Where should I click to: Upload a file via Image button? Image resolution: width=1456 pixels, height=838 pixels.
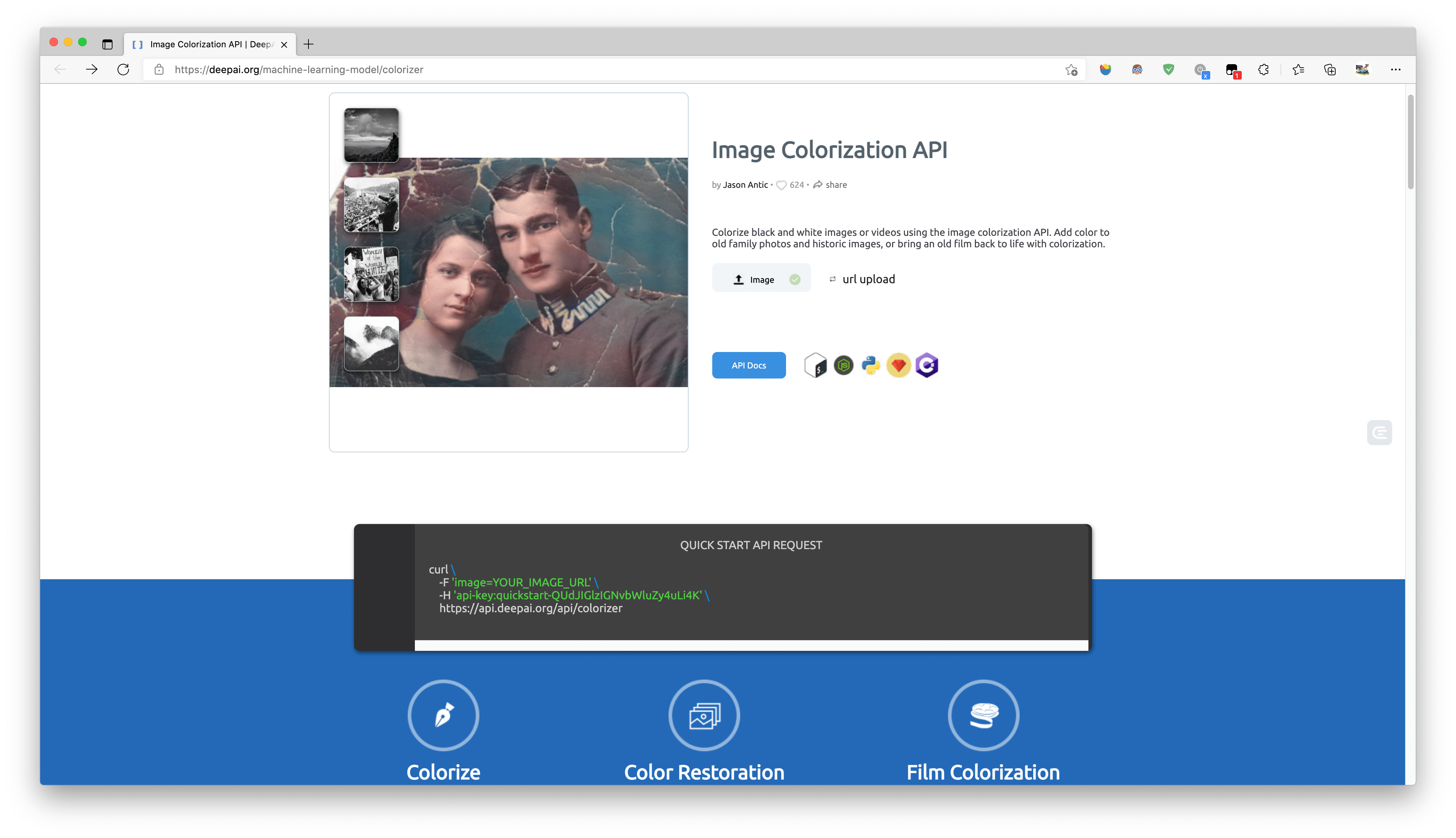(761, 279)
